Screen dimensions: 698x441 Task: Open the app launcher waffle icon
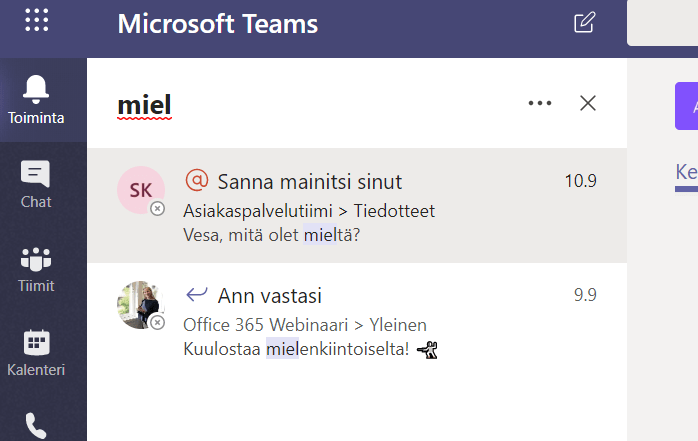coord(36,22)
